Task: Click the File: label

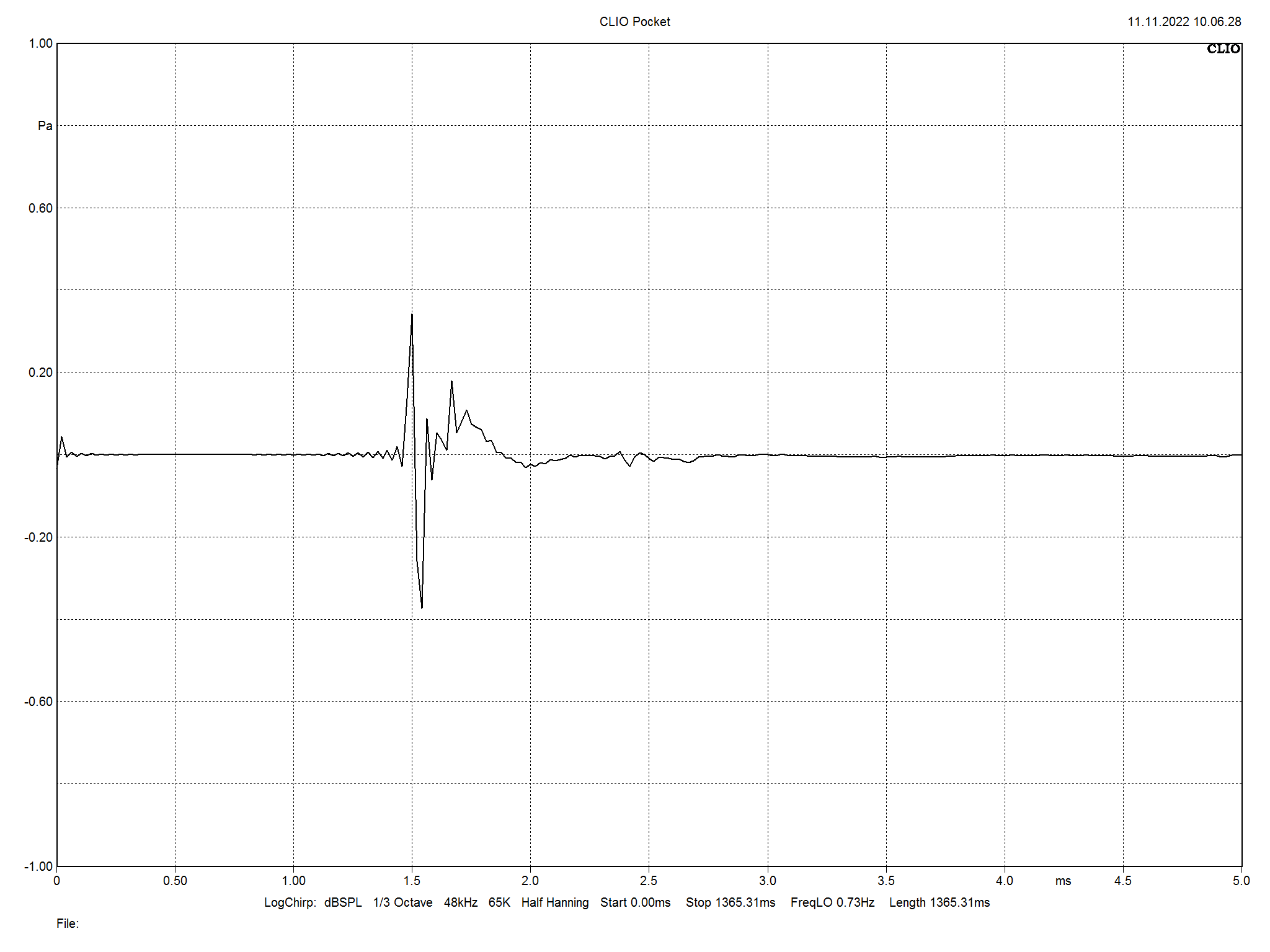Action: pyautogui.click(x=68, y=923)
